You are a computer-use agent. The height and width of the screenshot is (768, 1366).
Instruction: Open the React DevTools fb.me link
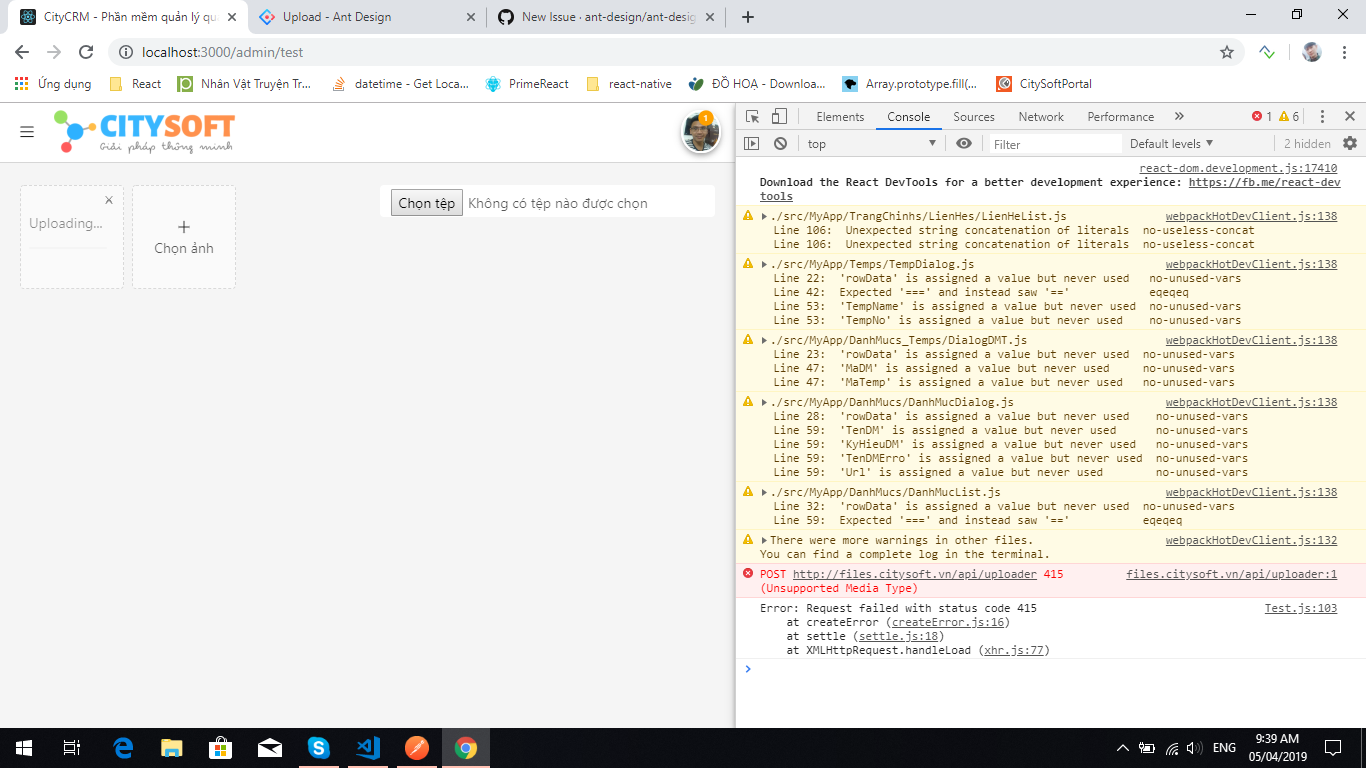coord(1265,182)
